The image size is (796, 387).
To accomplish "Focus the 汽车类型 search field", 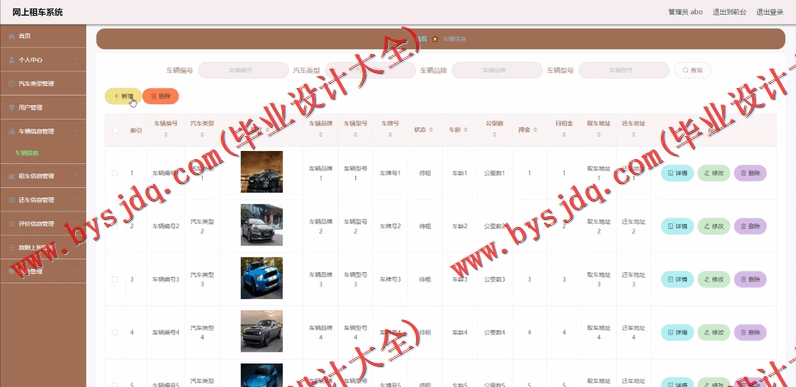I will tap(370, 71).
